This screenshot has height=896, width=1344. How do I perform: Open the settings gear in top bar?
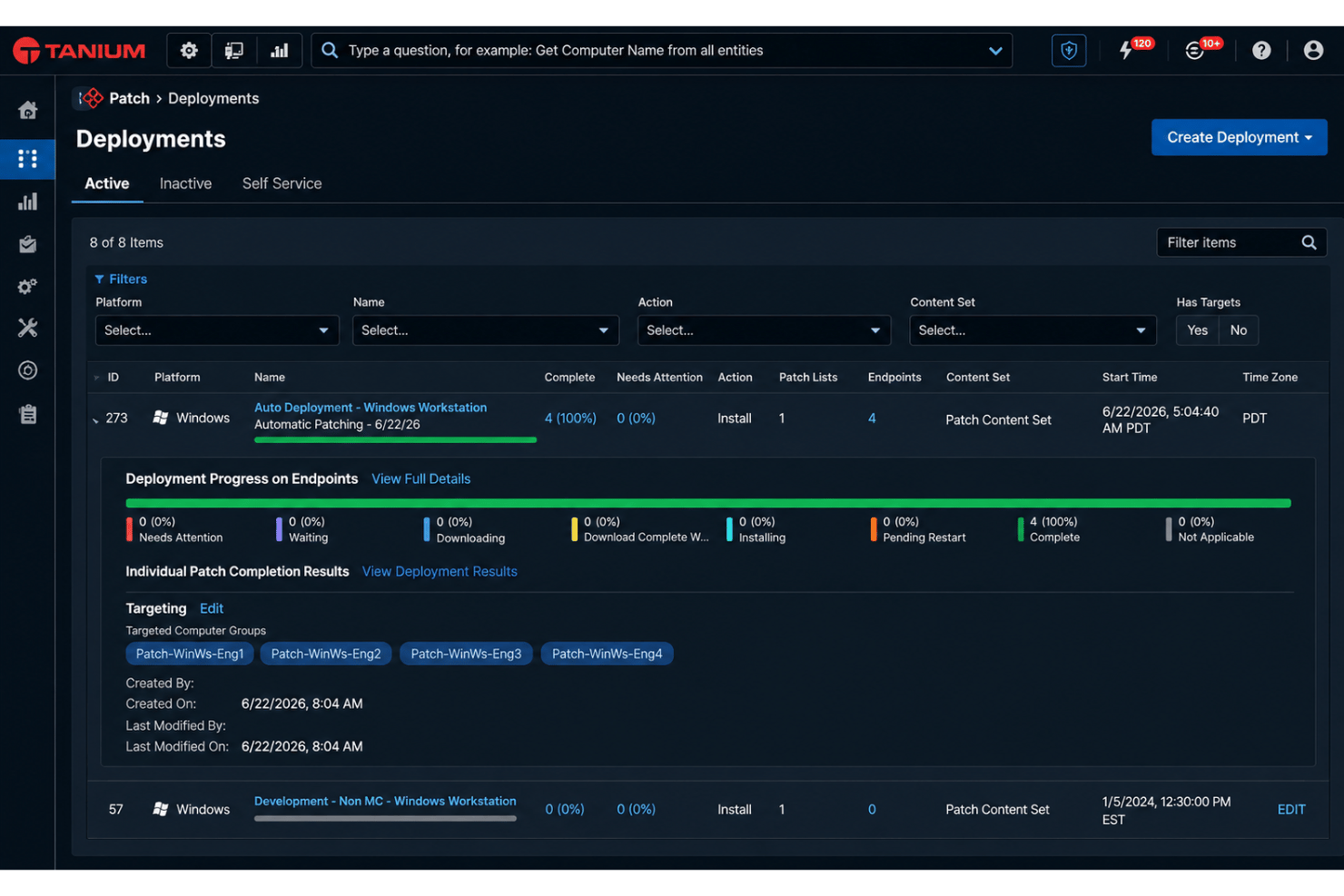pyautogui.click(x=189, y=51)
